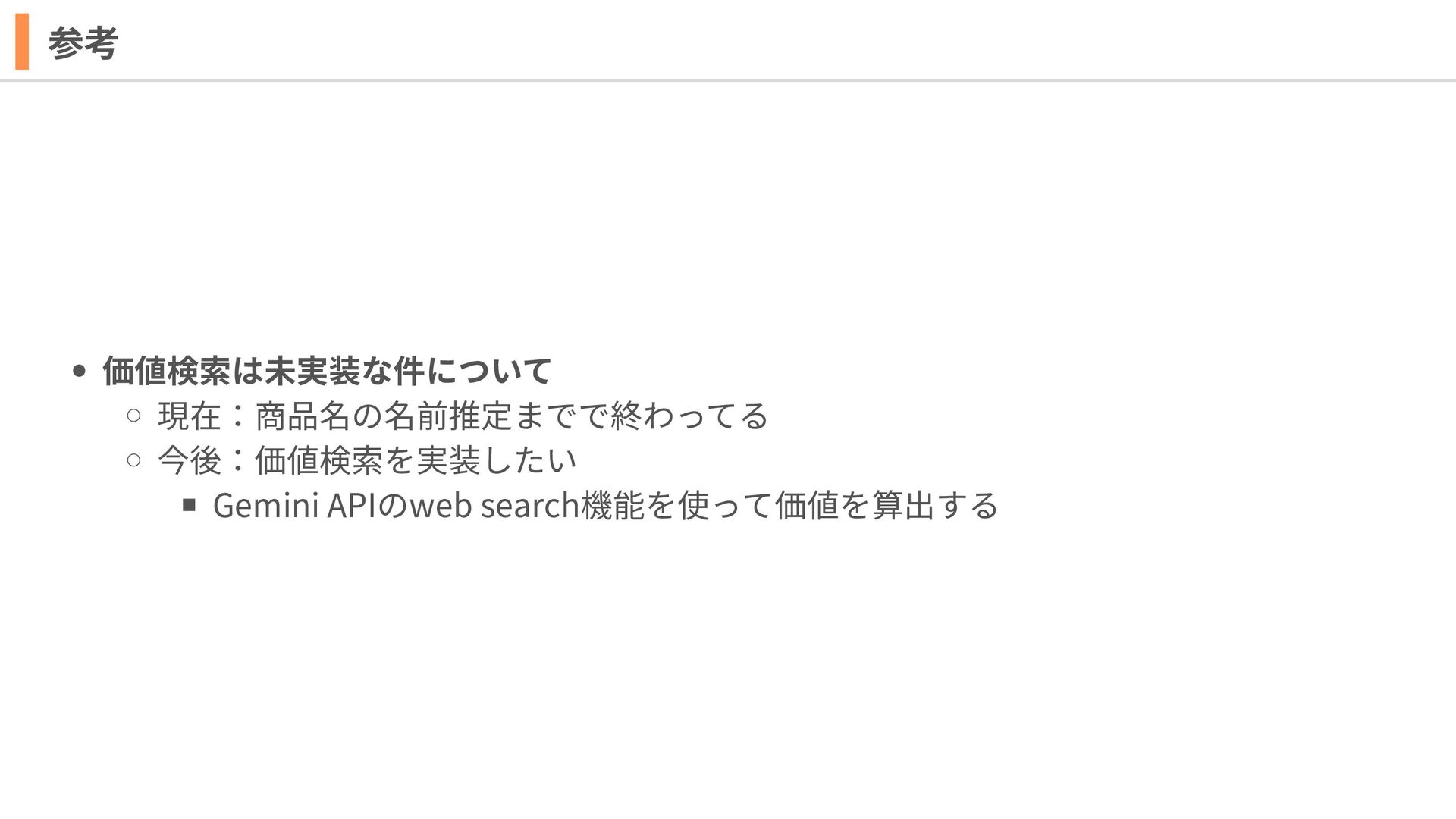Click the hollow bullet before 現在

point(134,416)
